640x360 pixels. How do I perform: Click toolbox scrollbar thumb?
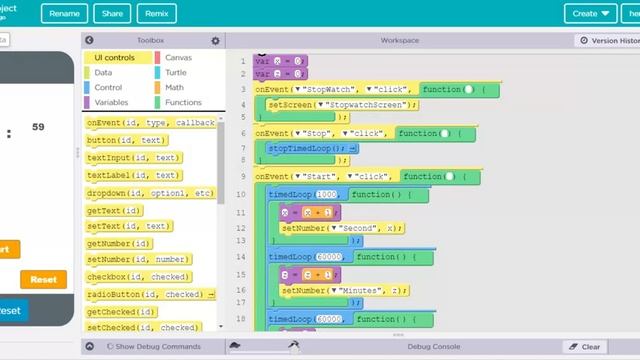[x=221, y=163]
